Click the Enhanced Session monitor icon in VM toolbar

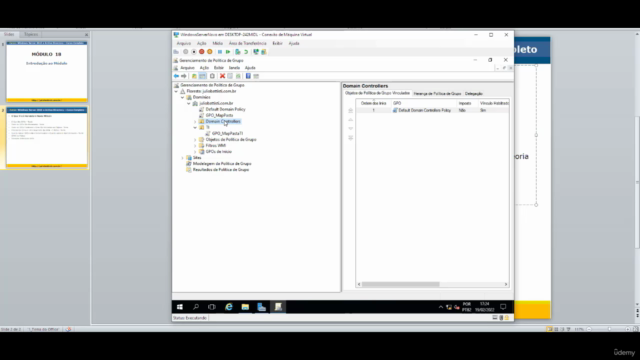[256, 52]
